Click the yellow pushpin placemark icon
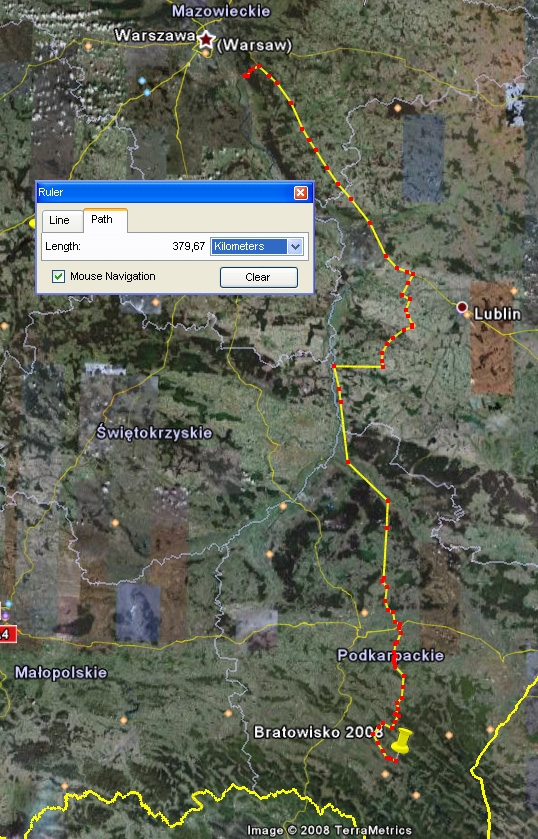Viewport: 538px width, 839px height. tap(401, 740)
